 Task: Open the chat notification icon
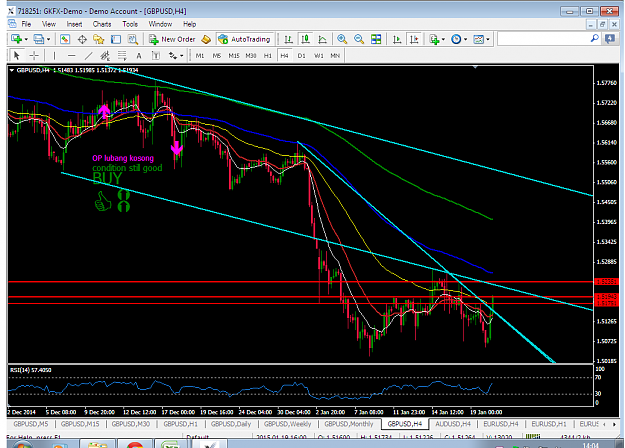click(609, 39)
